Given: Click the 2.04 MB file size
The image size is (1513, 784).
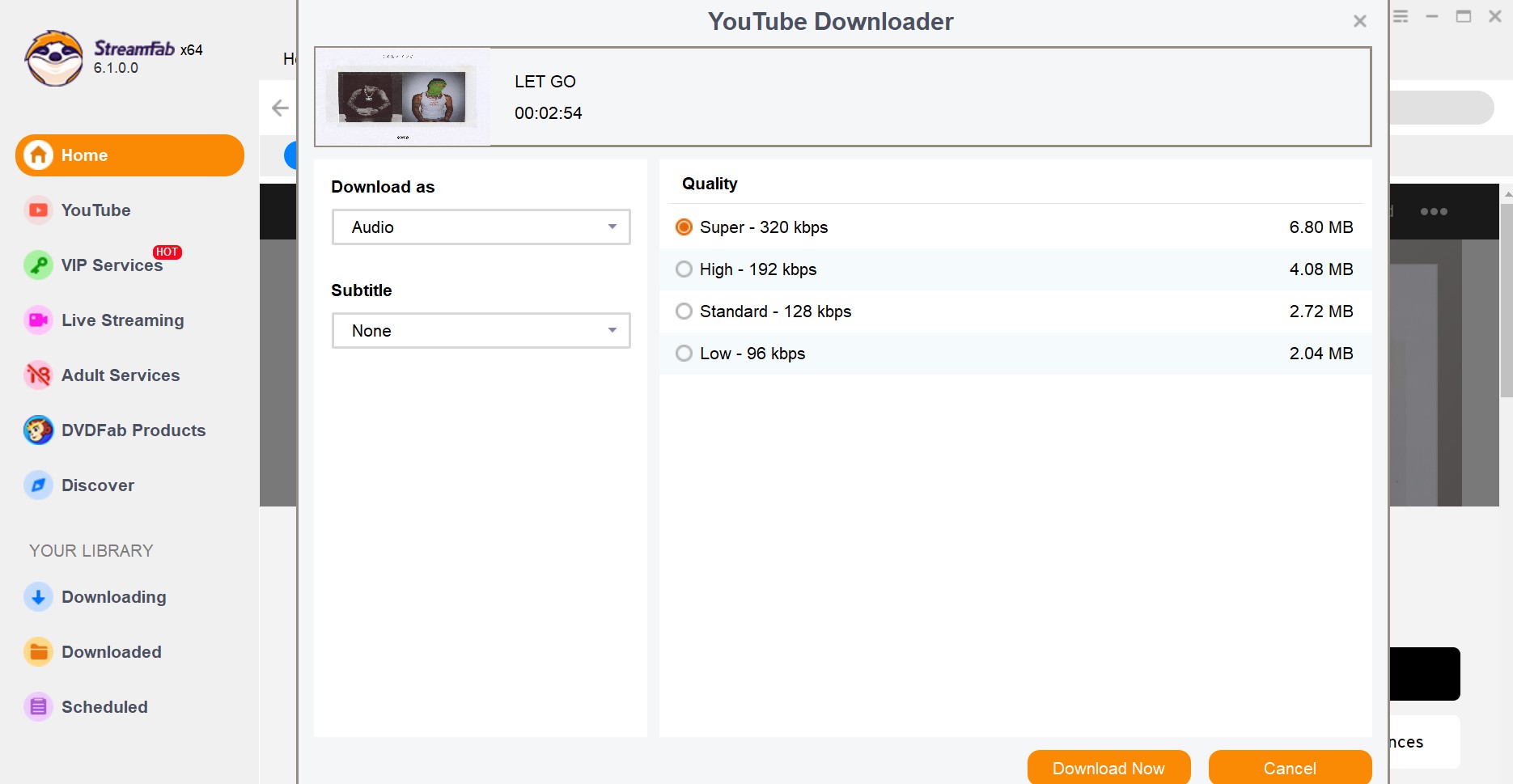Looking at the screenshot, I should tap(1321, 354).
